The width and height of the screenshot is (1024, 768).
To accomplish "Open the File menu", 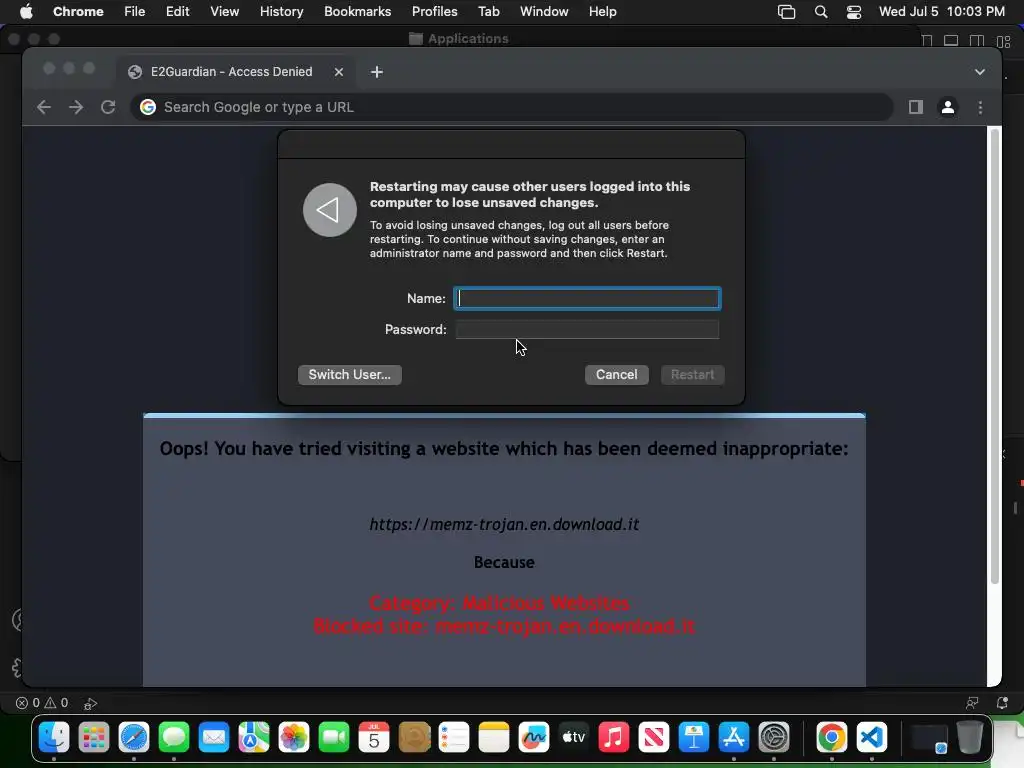I will click(135, 12).
